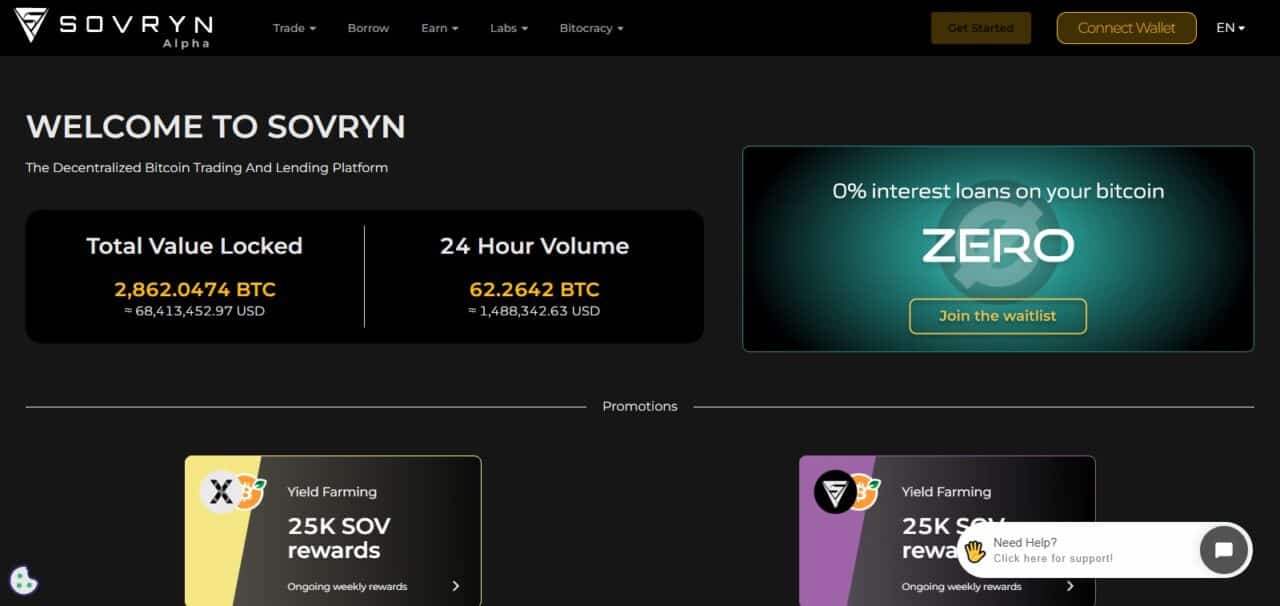Click the ≈ 68,413,452.97 USD amount
The width and height of the screenshot is (1280, 606).
click(194, 311)
